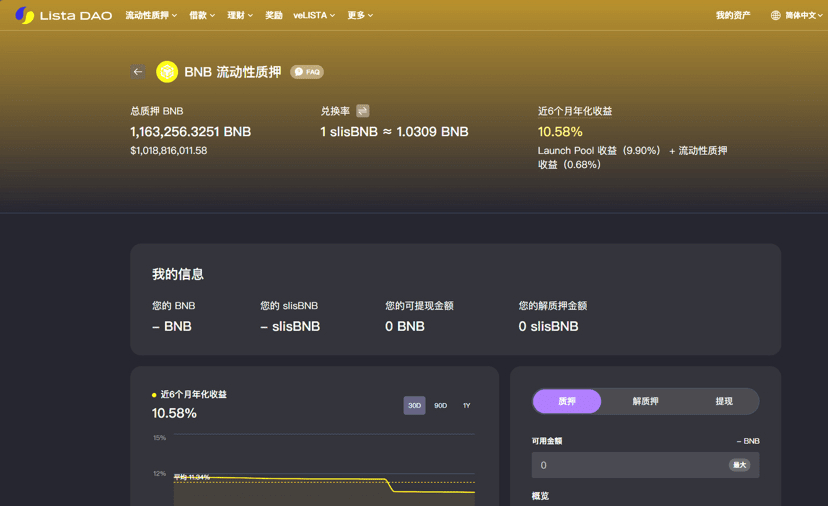Click the 10.58% yield value in header
This screenshot has width=828, height=506.
[560, 132]
